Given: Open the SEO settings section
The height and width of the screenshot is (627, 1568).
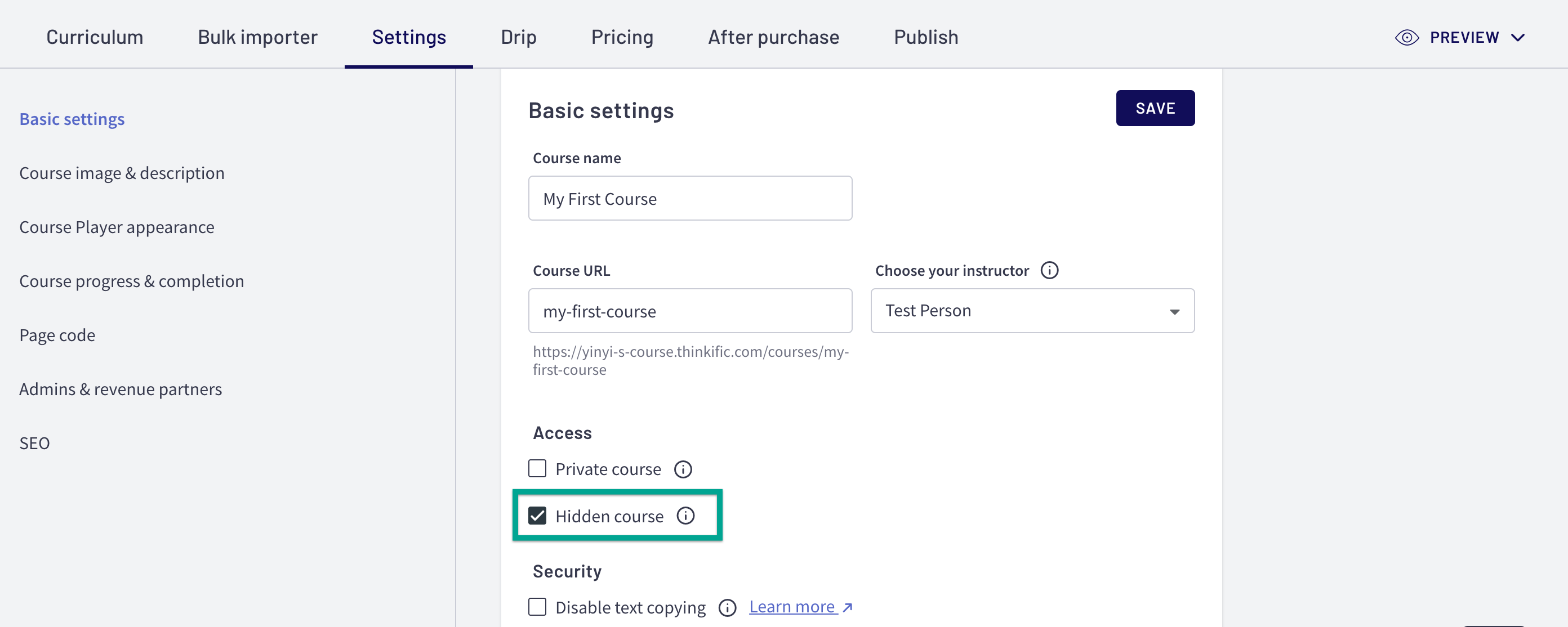Looking at the screenshot, I should coord(35,444).
